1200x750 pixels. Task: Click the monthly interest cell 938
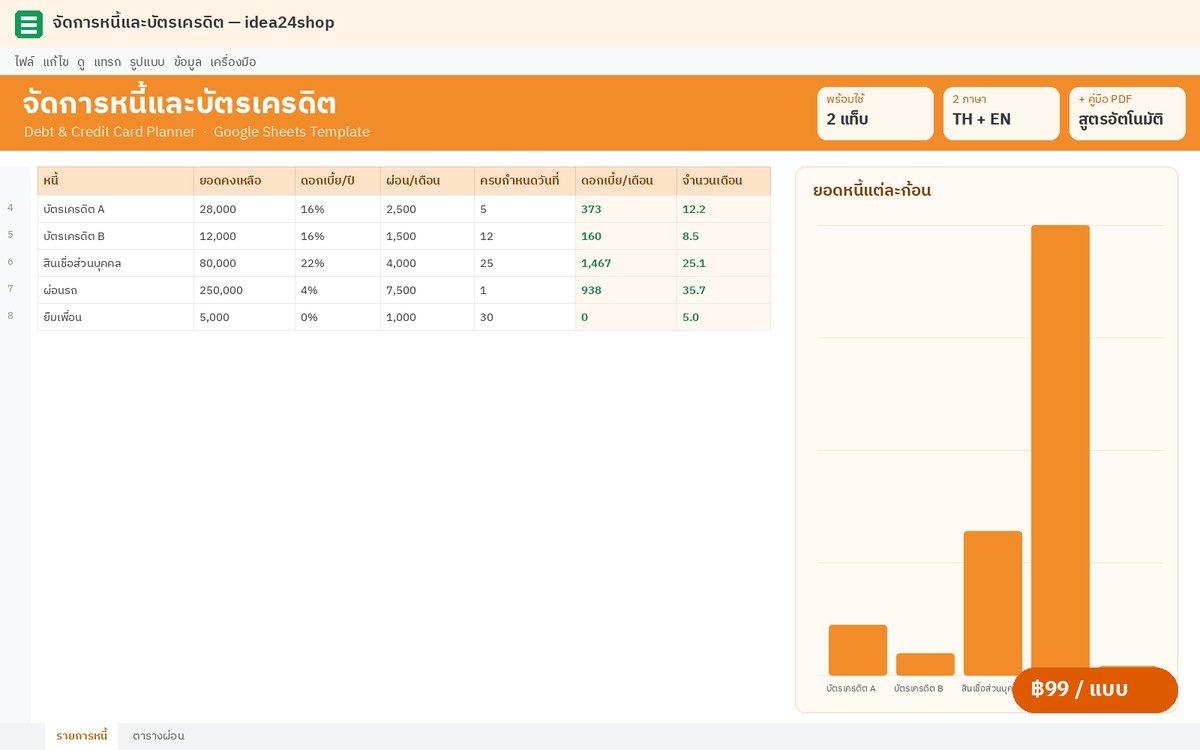click(626, 290)
